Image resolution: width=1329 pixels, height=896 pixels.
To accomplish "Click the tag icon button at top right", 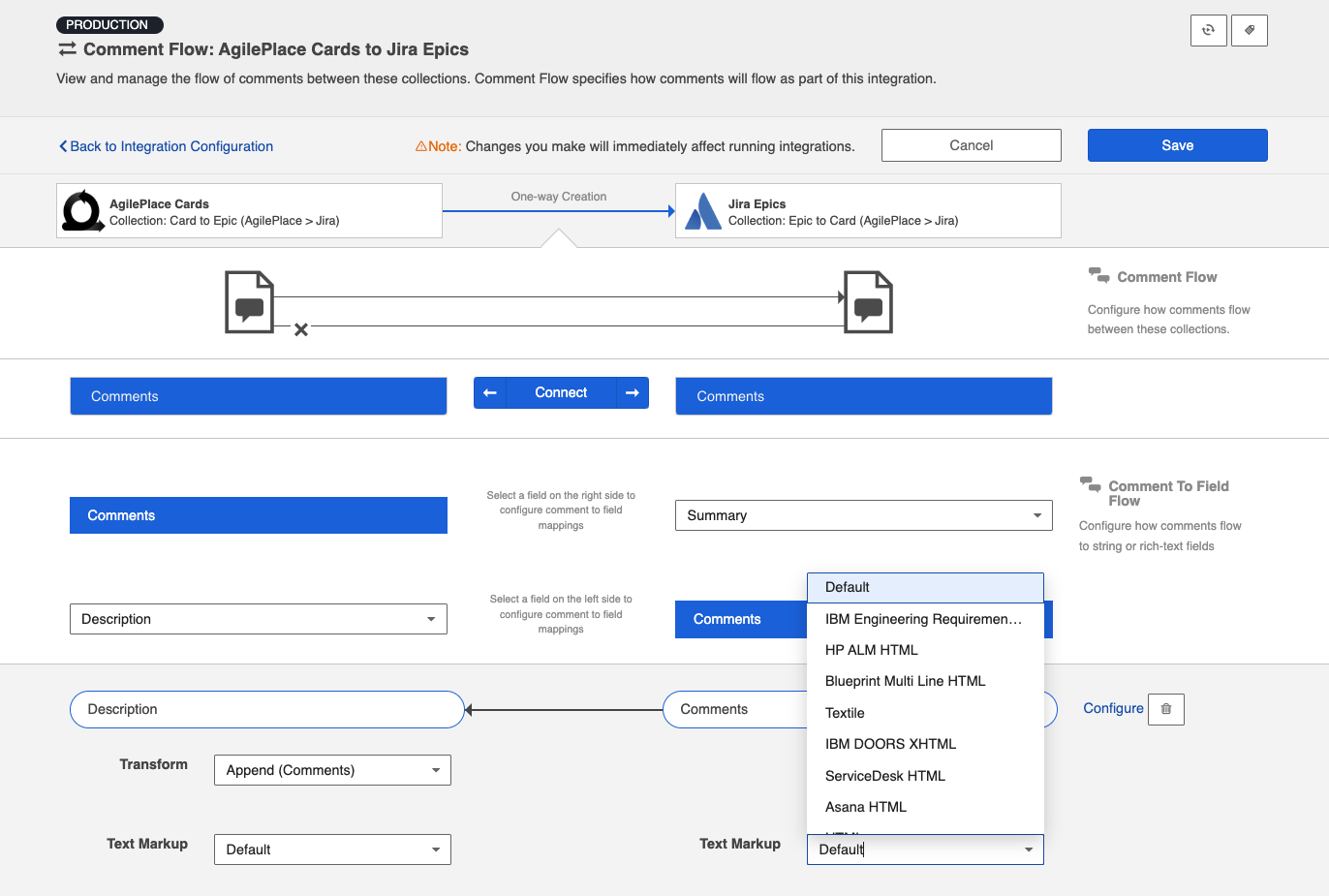I will point(1250,30).
